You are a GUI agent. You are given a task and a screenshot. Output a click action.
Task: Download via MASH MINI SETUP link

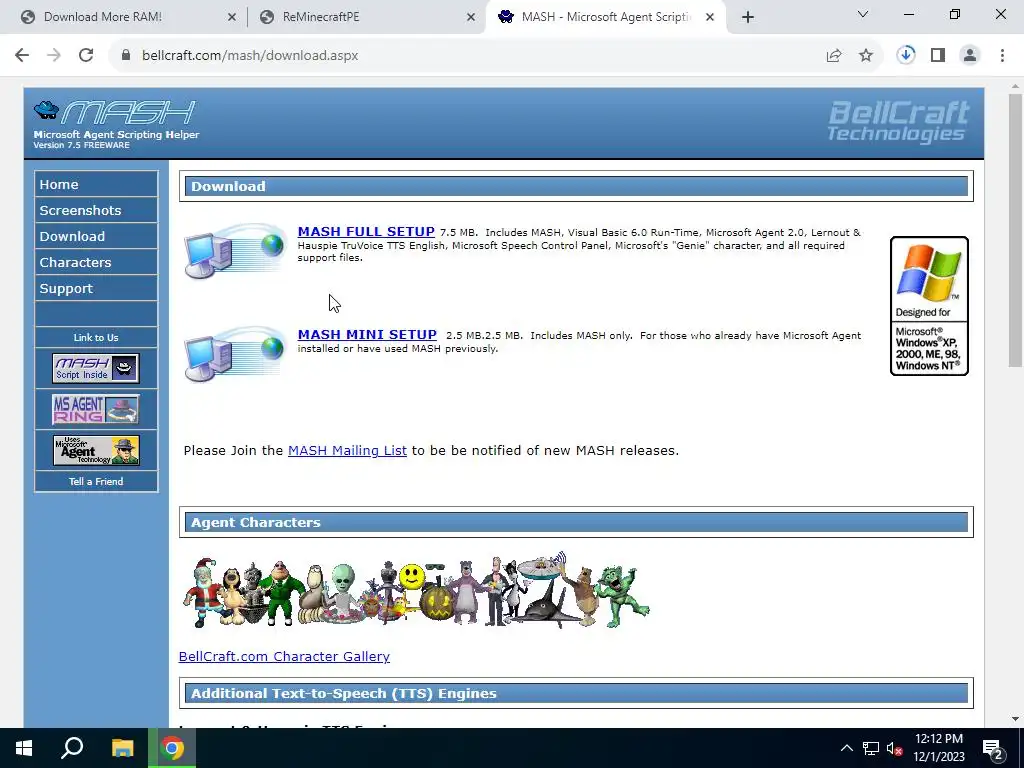click(x=367, y=335)
